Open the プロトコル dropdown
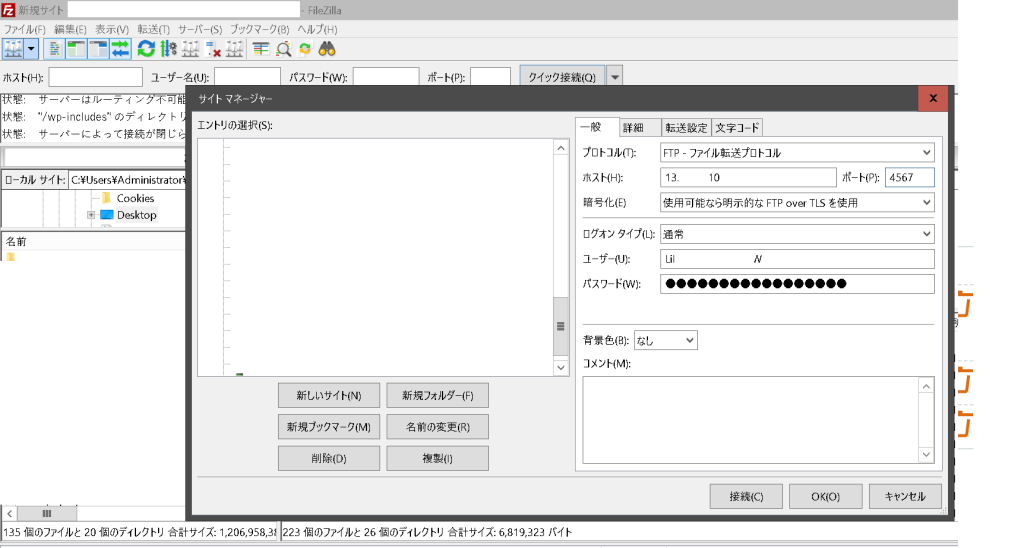 797,153
